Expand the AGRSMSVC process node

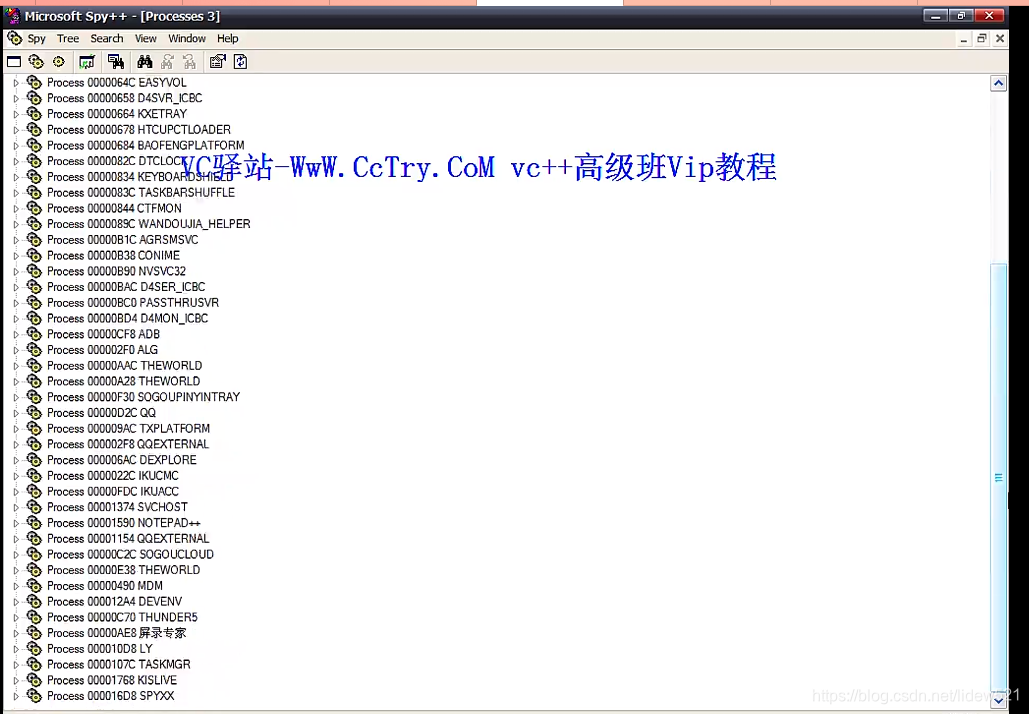[16, 240]
